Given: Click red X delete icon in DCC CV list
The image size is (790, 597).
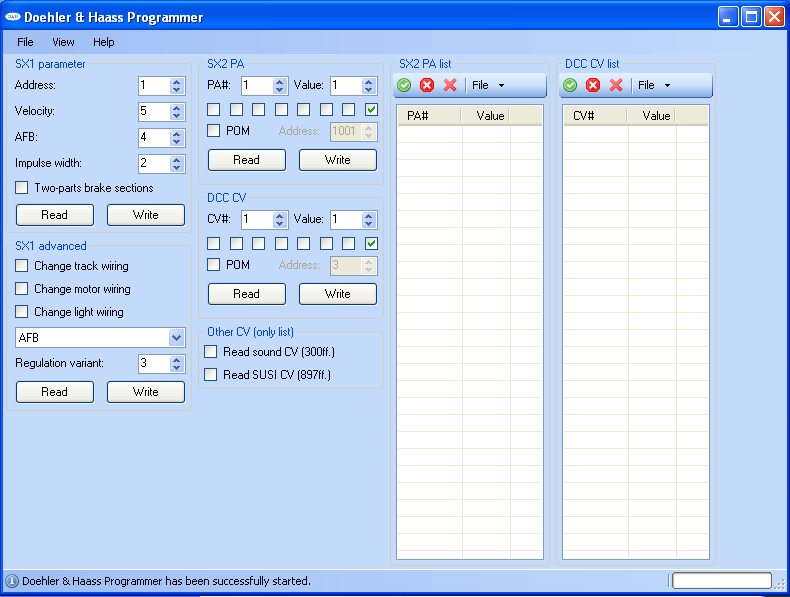Looking at the screenshot, I should [616, 85].
